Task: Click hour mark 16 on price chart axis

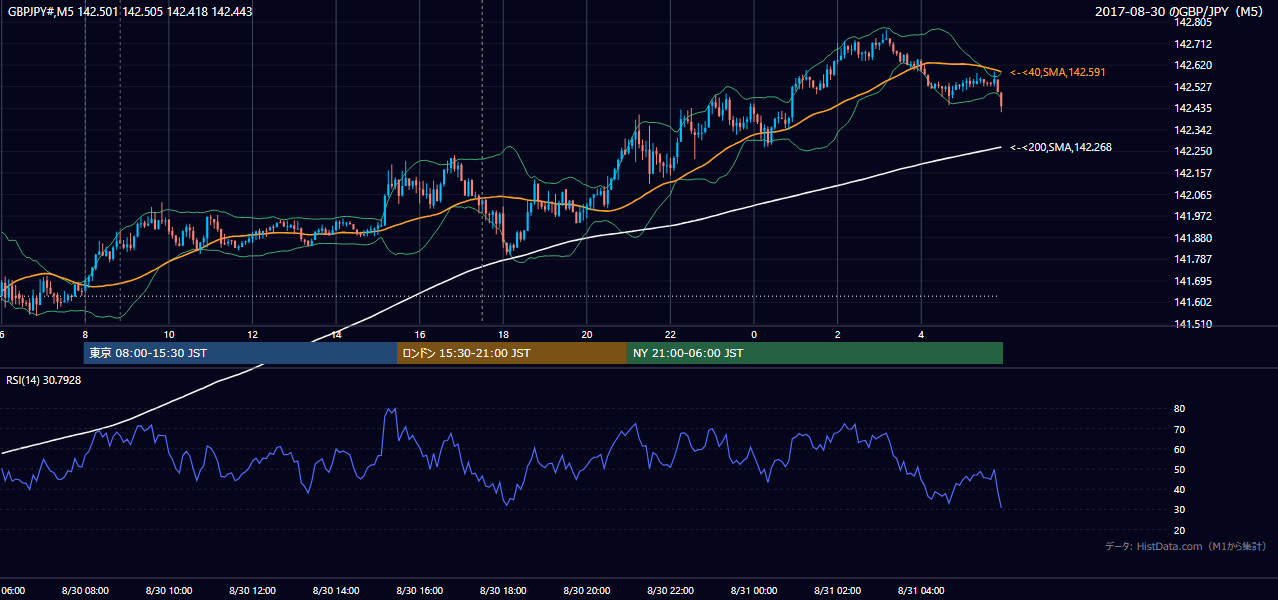Action: (x=420, y=335)
